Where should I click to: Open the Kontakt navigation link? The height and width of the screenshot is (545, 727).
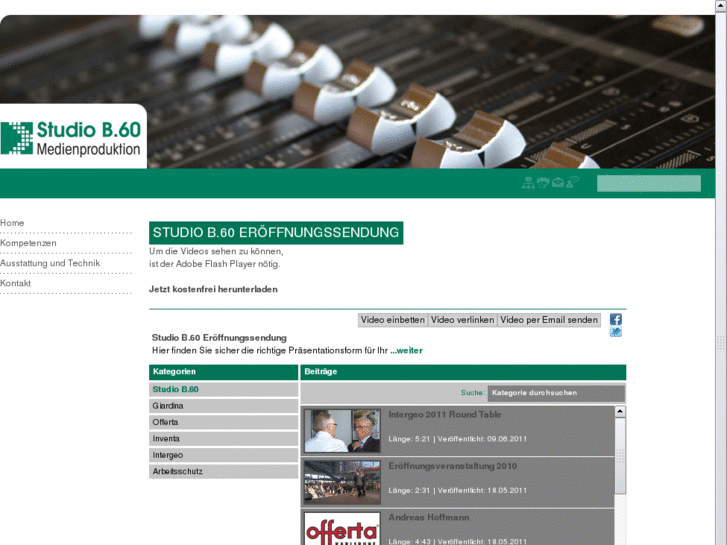(15, 283)
